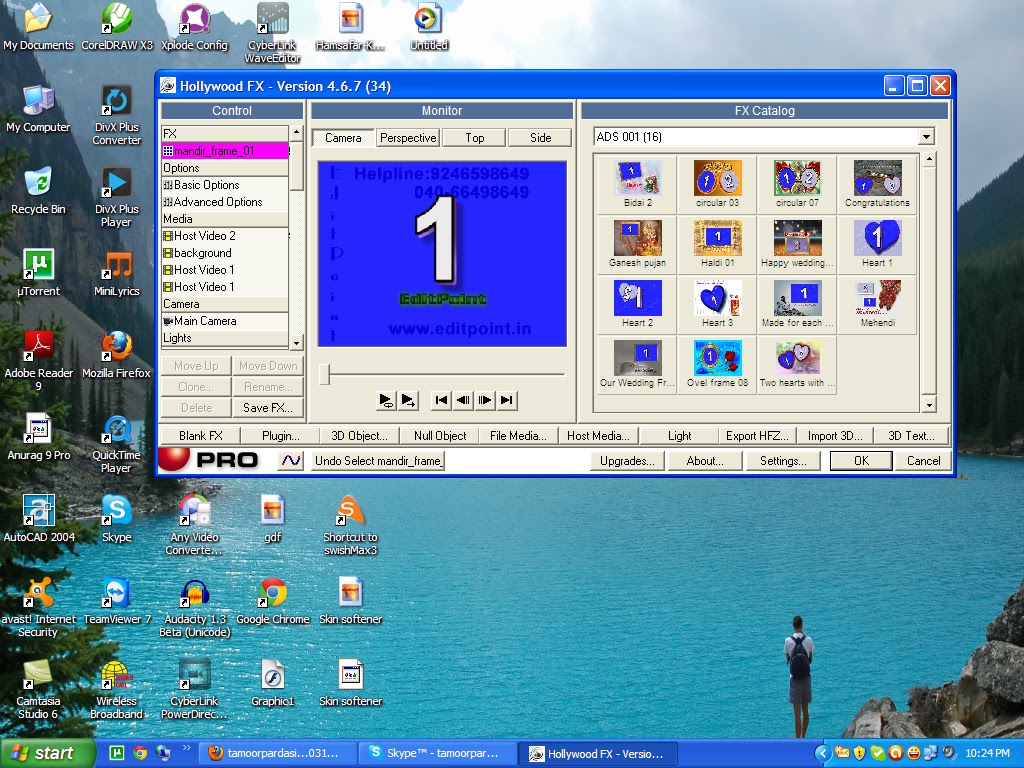This screenshot has height=768, width=1024.
Task: Open Hollywood FX Settings
Action: pos(783,460)
